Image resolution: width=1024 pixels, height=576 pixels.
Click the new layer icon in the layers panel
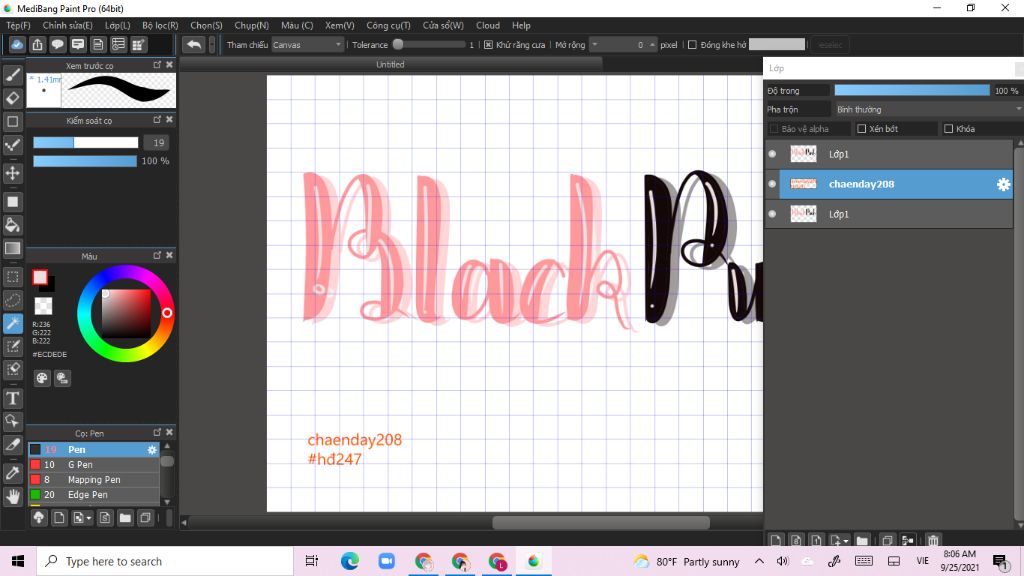click(x=775, y=541)
